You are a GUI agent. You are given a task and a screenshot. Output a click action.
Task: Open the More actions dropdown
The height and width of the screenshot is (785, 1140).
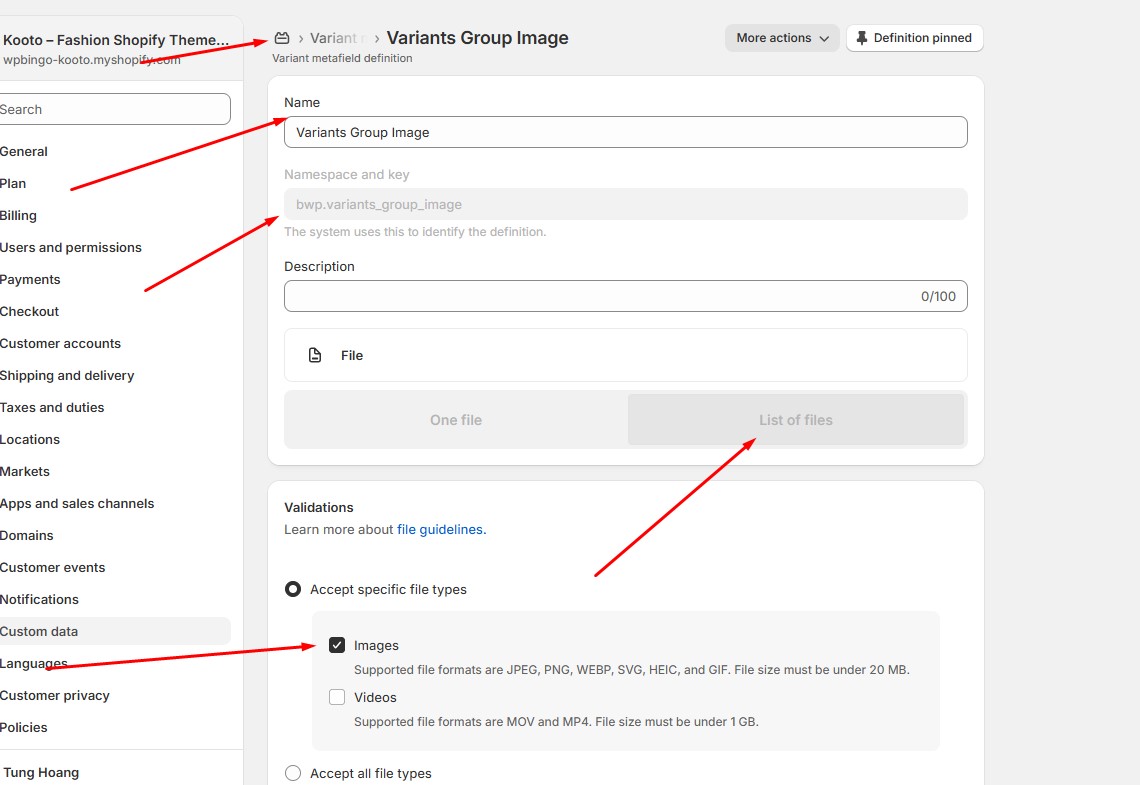(782, 38)
